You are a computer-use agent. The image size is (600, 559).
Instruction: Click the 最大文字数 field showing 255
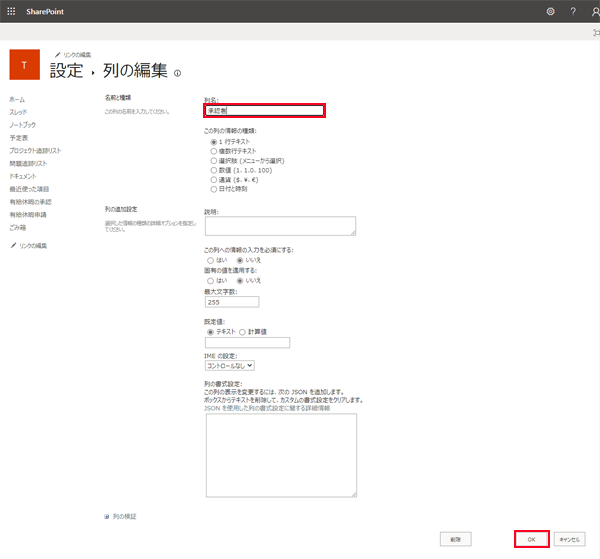[232, 302]
